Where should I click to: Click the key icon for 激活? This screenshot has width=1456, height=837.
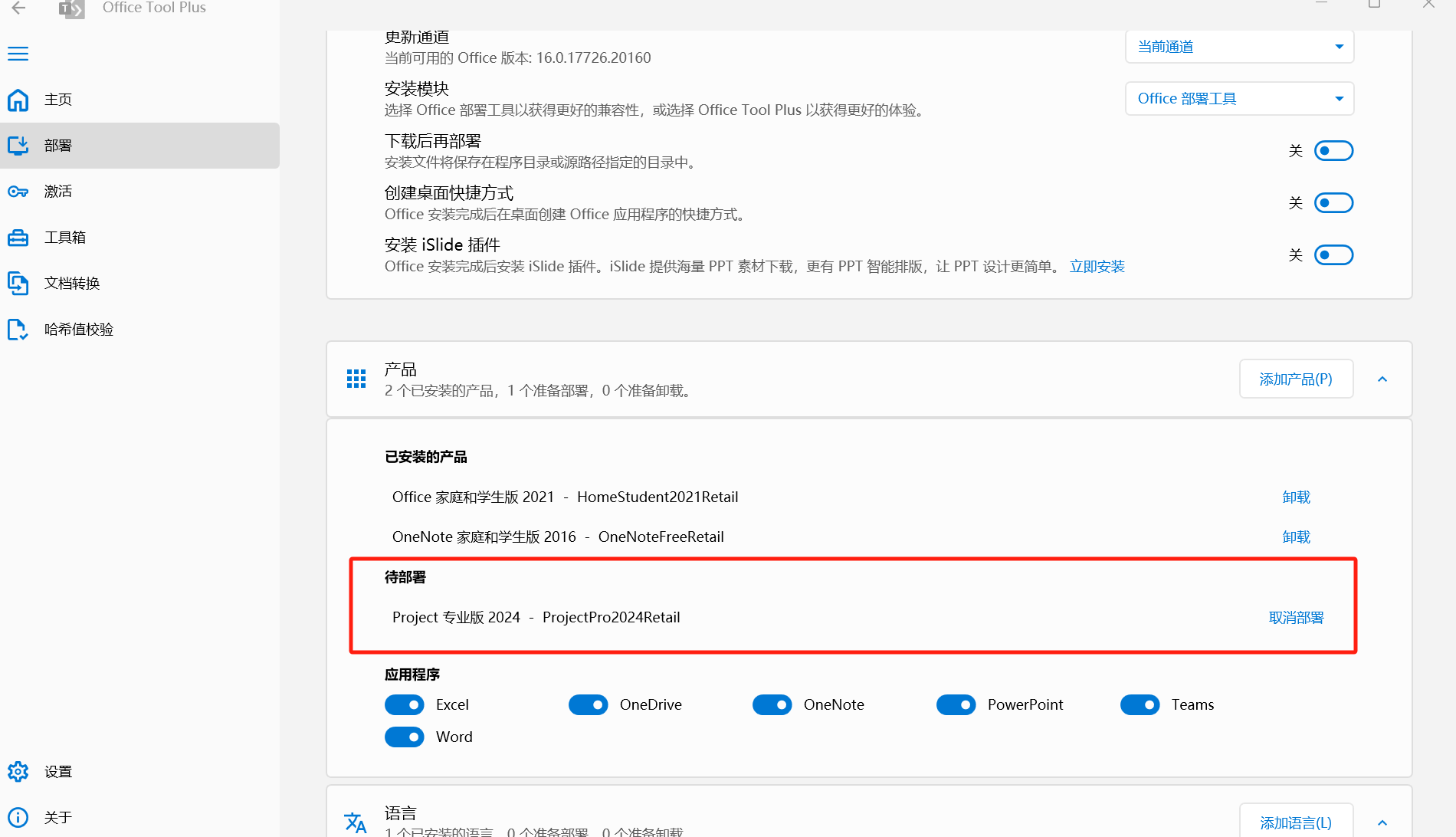coord(18,192)
